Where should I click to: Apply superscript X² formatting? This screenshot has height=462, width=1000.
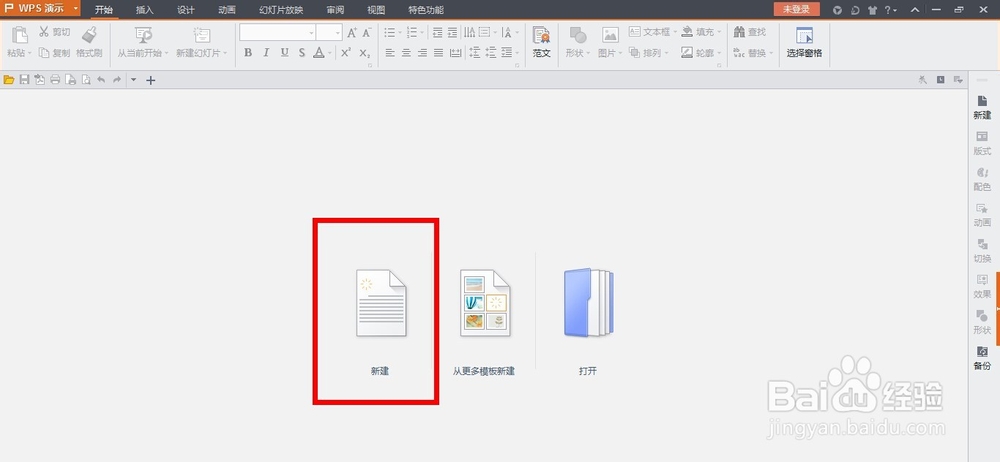point(346,53)
